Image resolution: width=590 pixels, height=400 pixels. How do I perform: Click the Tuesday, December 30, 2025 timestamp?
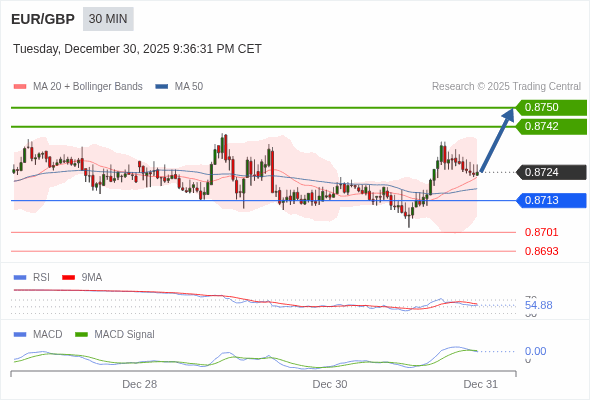coord(137,49)
